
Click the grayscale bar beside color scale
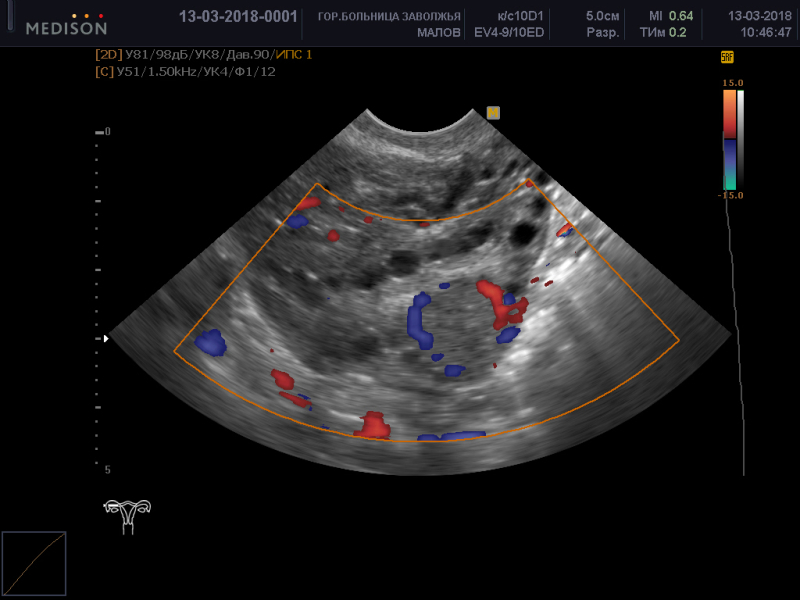coord(740,140)
